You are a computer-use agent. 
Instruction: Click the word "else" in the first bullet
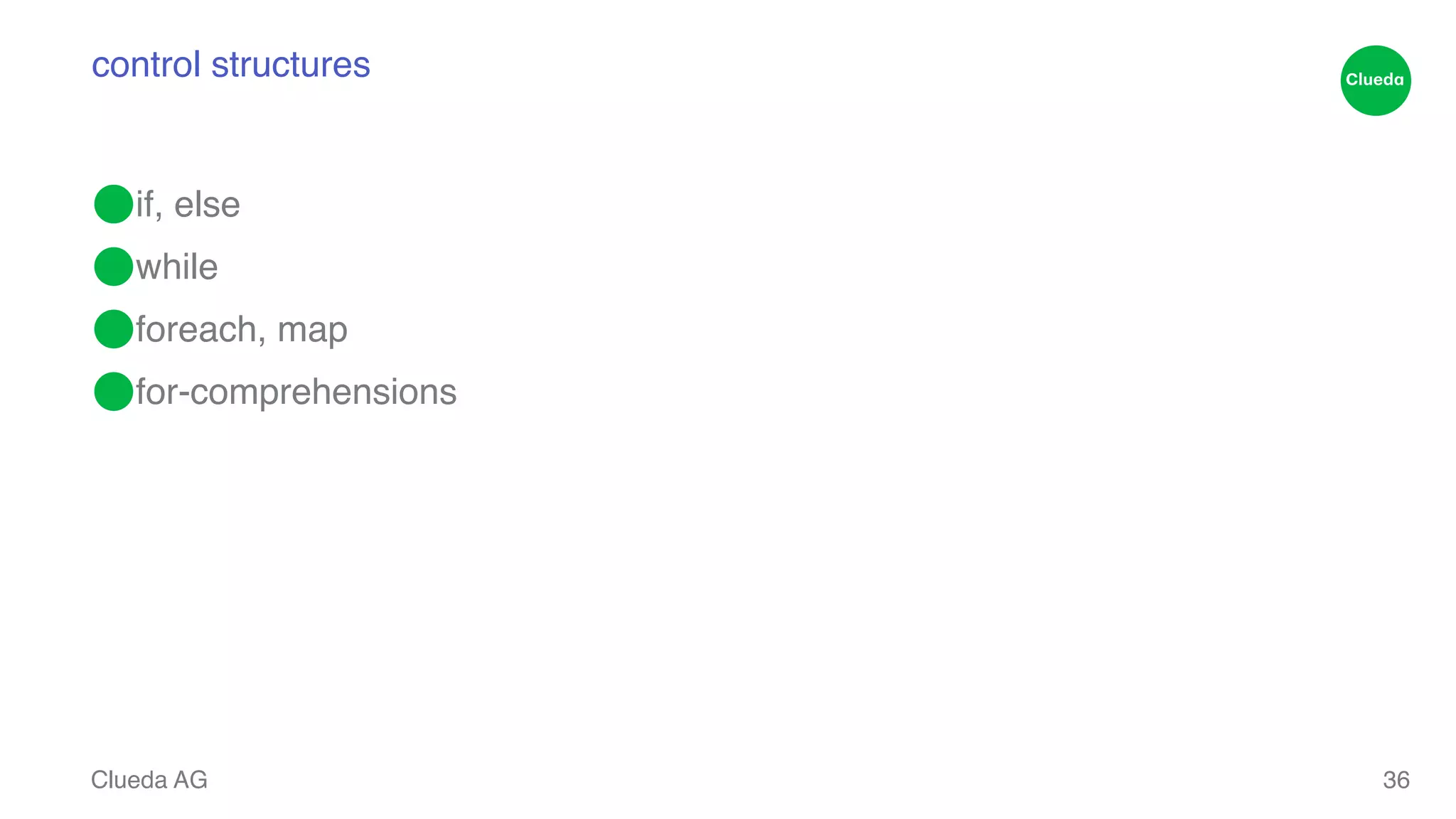(207, 205)
